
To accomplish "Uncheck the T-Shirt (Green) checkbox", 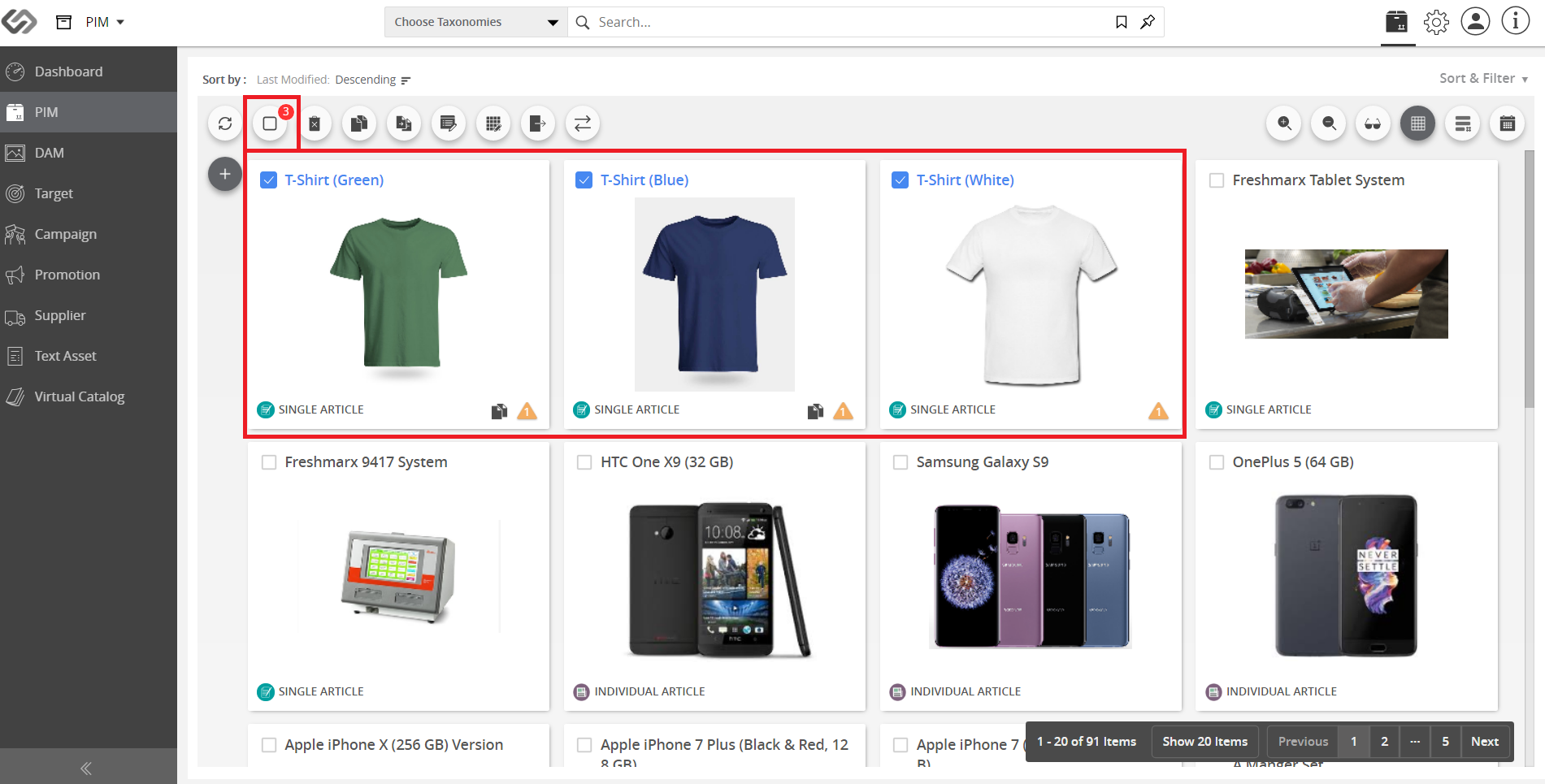I will pos(269,180).
